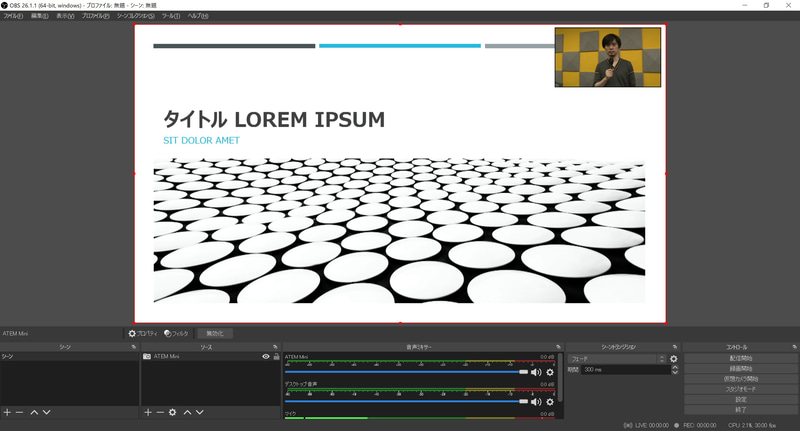Open 設定 from Controls panel
The height and width of the screenshot is (431, 800).
click(740, 399)
